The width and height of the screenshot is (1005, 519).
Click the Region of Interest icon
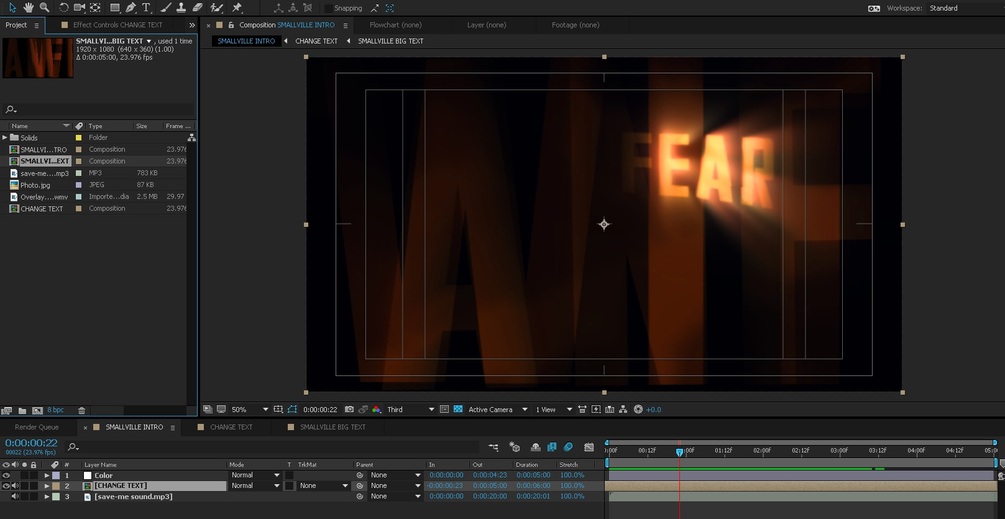(444, 409)
